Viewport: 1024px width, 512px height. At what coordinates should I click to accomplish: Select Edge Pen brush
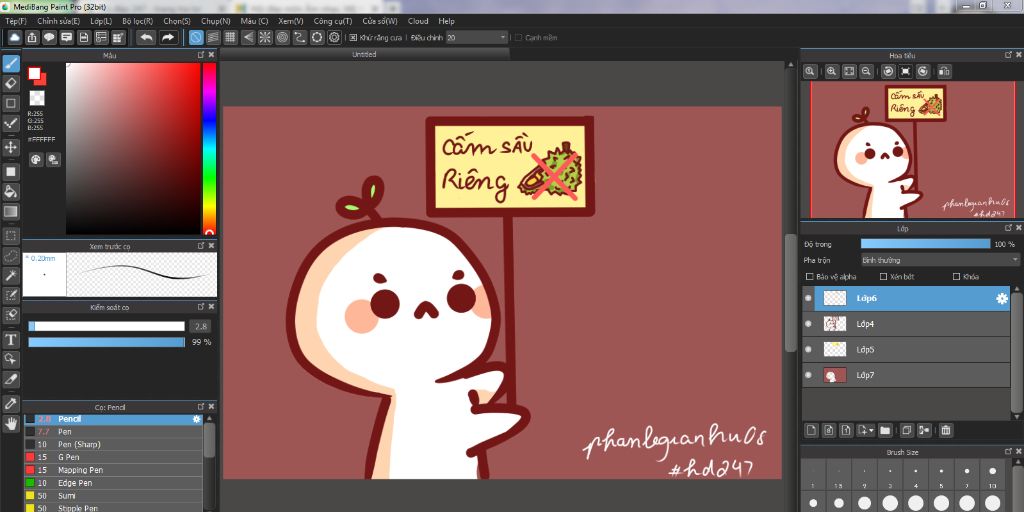(x=113, y=483)
